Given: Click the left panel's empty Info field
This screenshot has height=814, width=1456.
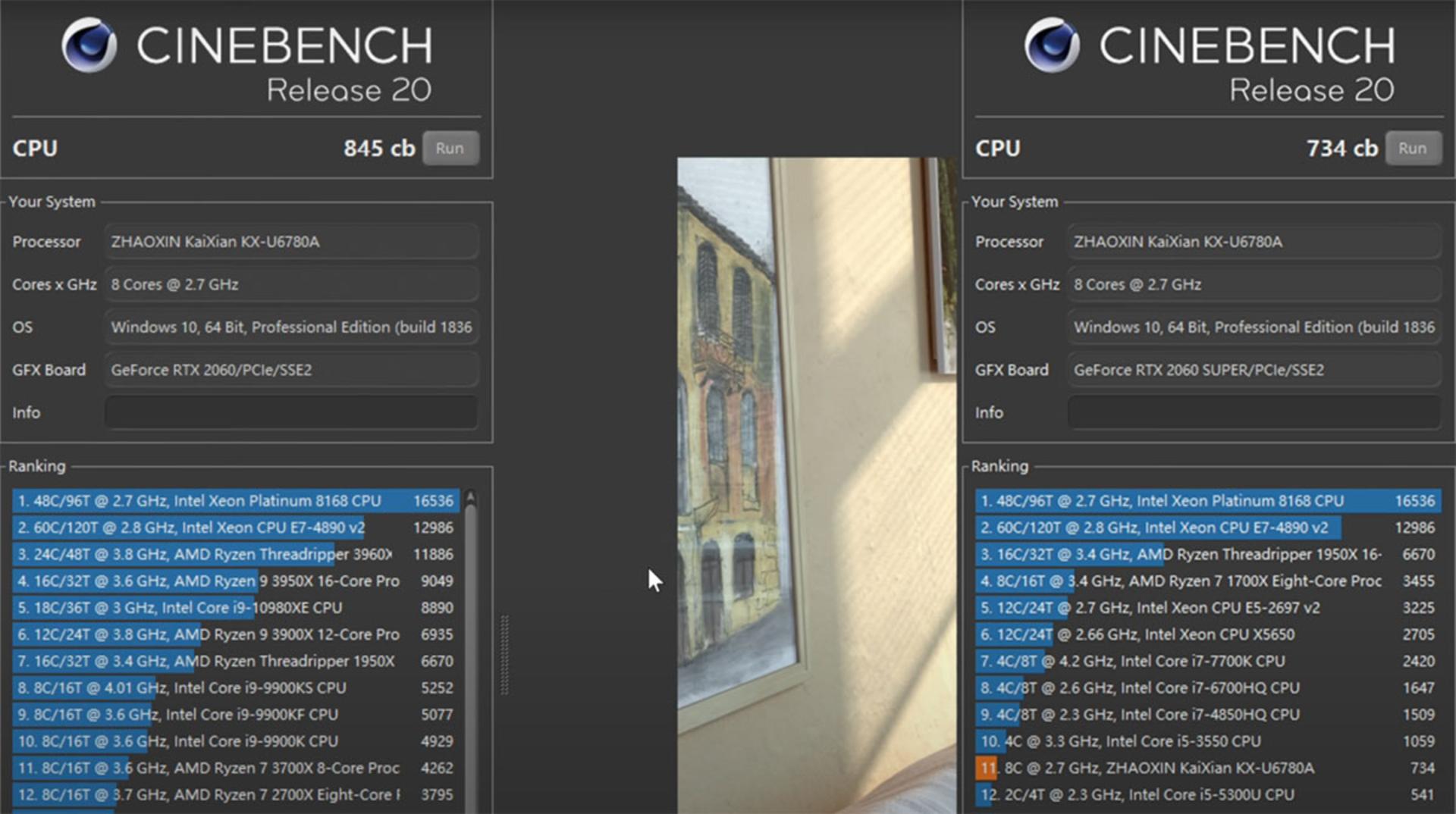Looking at the screenshot, I should (291, 412).
